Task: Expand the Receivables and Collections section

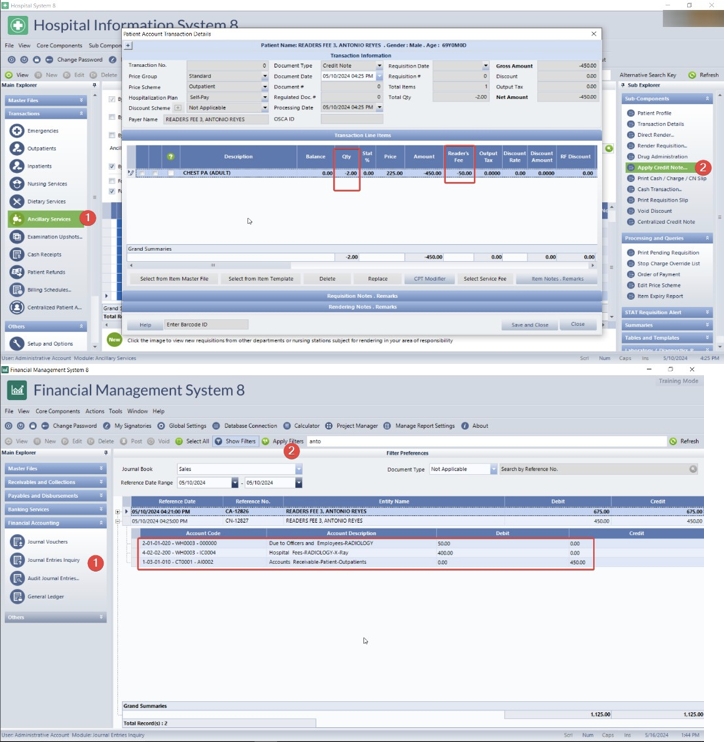Action: 50,481
